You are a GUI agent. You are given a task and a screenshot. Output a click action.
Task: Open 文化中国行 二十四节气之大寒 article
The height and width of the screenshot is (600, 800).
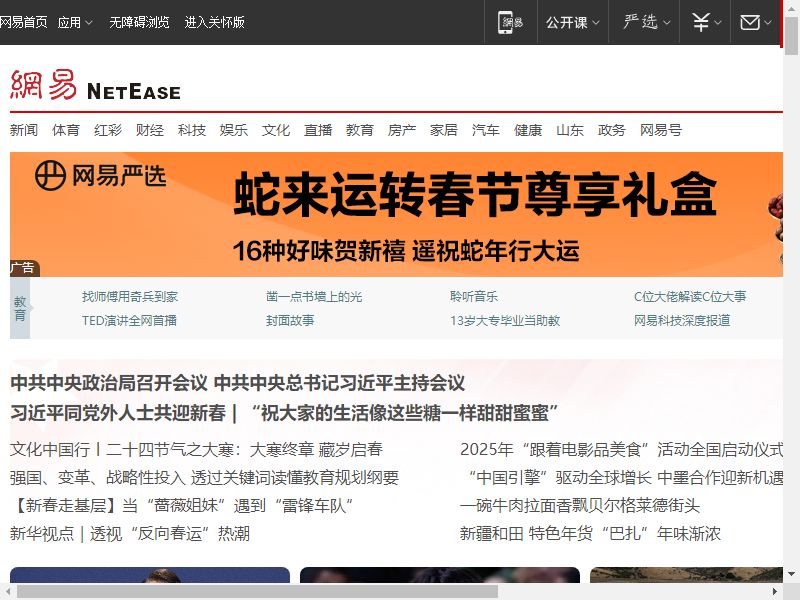tap(196, 449)
